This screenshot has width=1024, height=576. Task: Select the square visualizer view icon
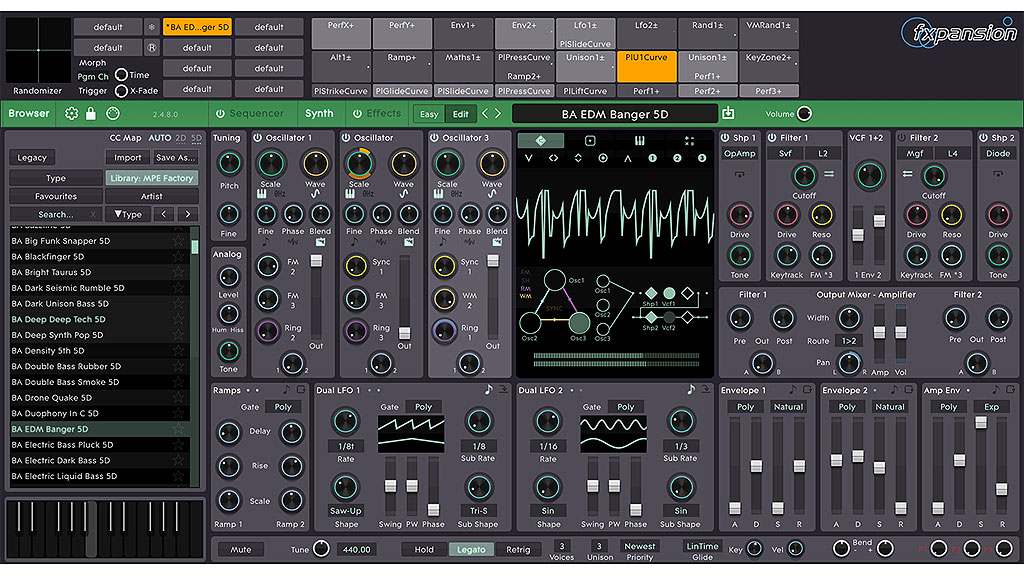tap(590, 141)
